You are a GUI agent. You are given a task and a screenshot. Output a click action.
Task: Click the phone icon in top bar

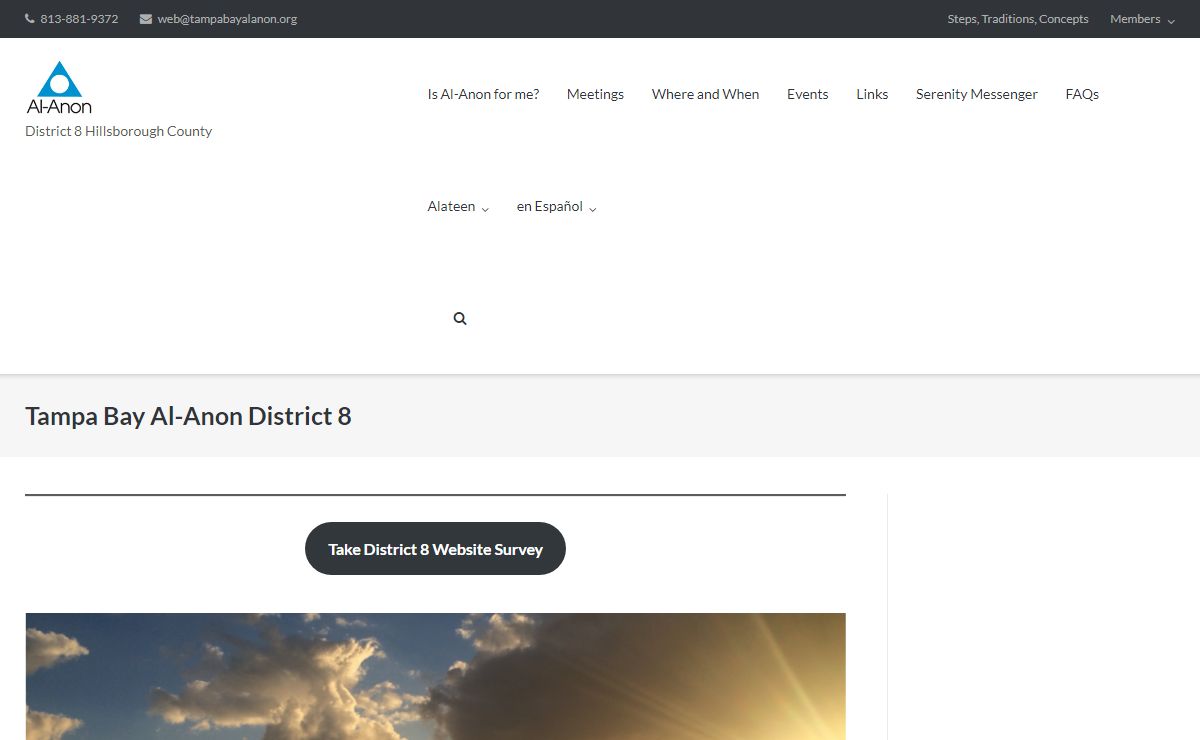pos(29,19)
